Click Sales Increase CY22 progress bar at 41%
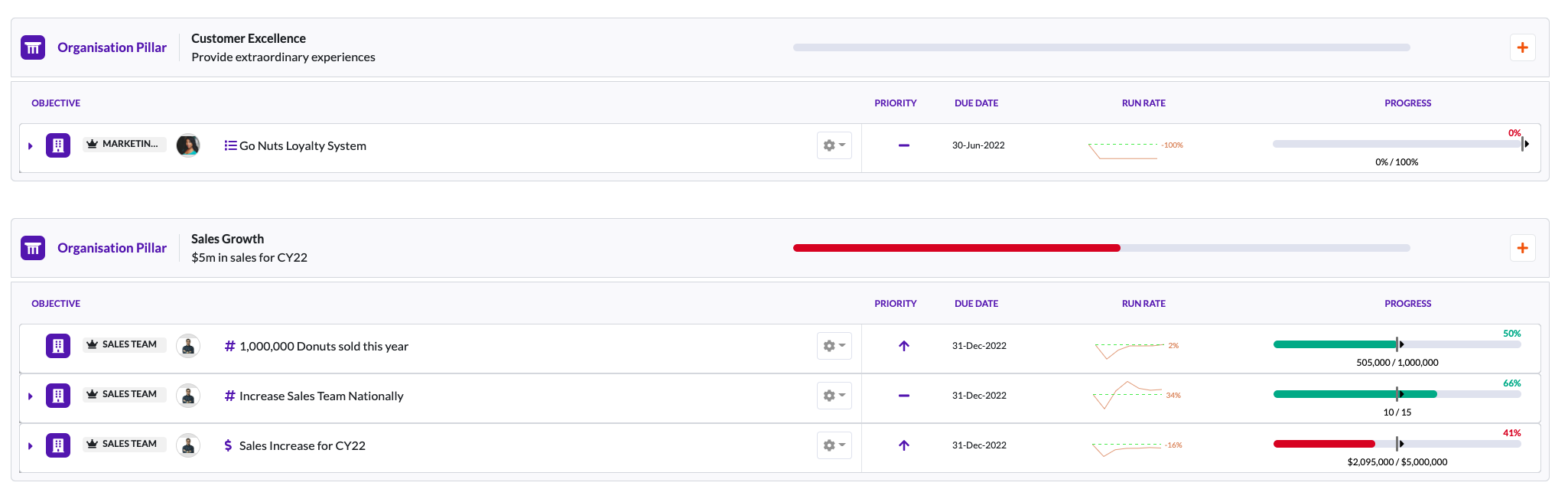The height and width of the screenshot is (502, 1568). click(x=1397, y=444)
